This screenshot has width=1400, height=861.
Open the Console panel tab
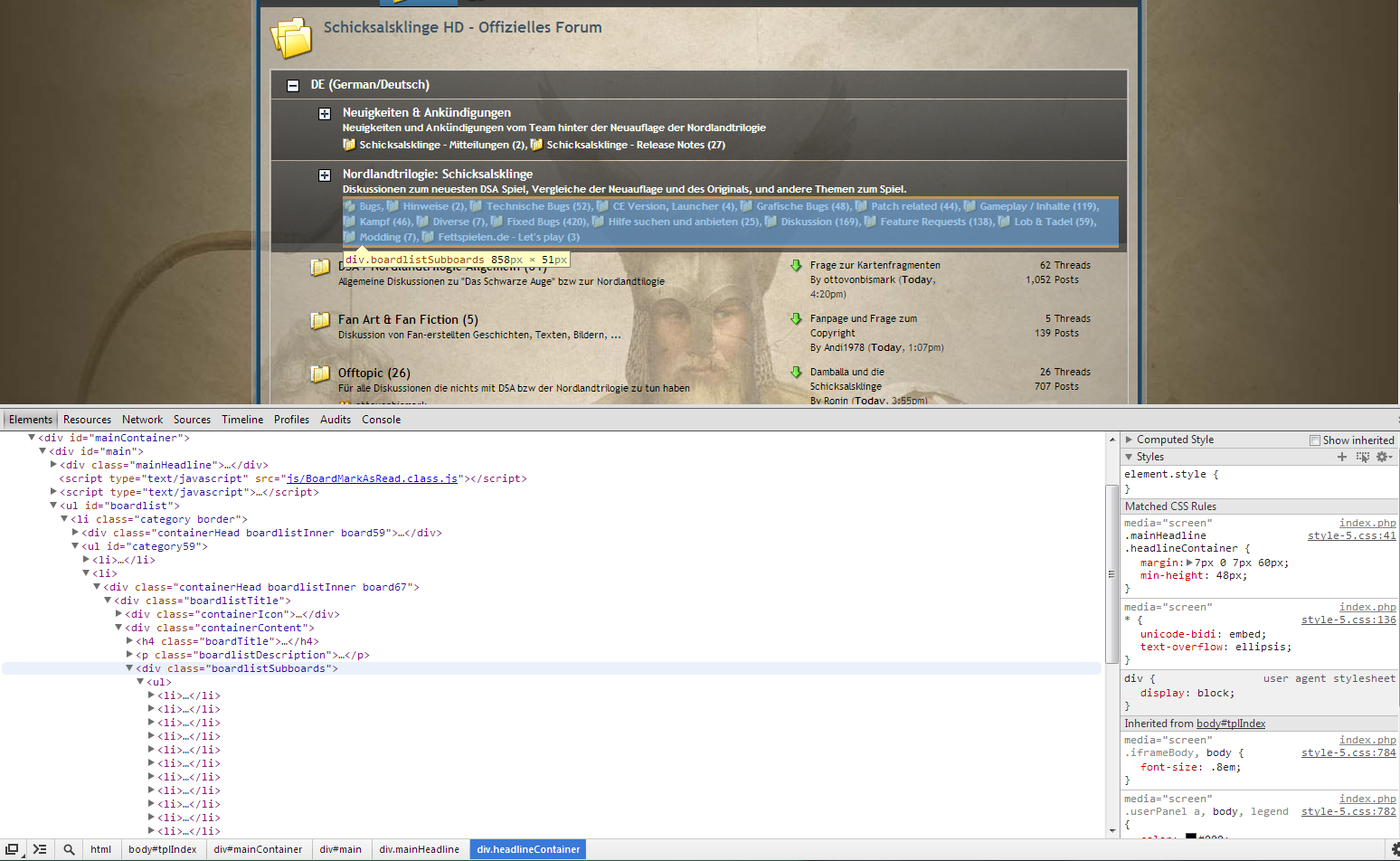(382, 420)
